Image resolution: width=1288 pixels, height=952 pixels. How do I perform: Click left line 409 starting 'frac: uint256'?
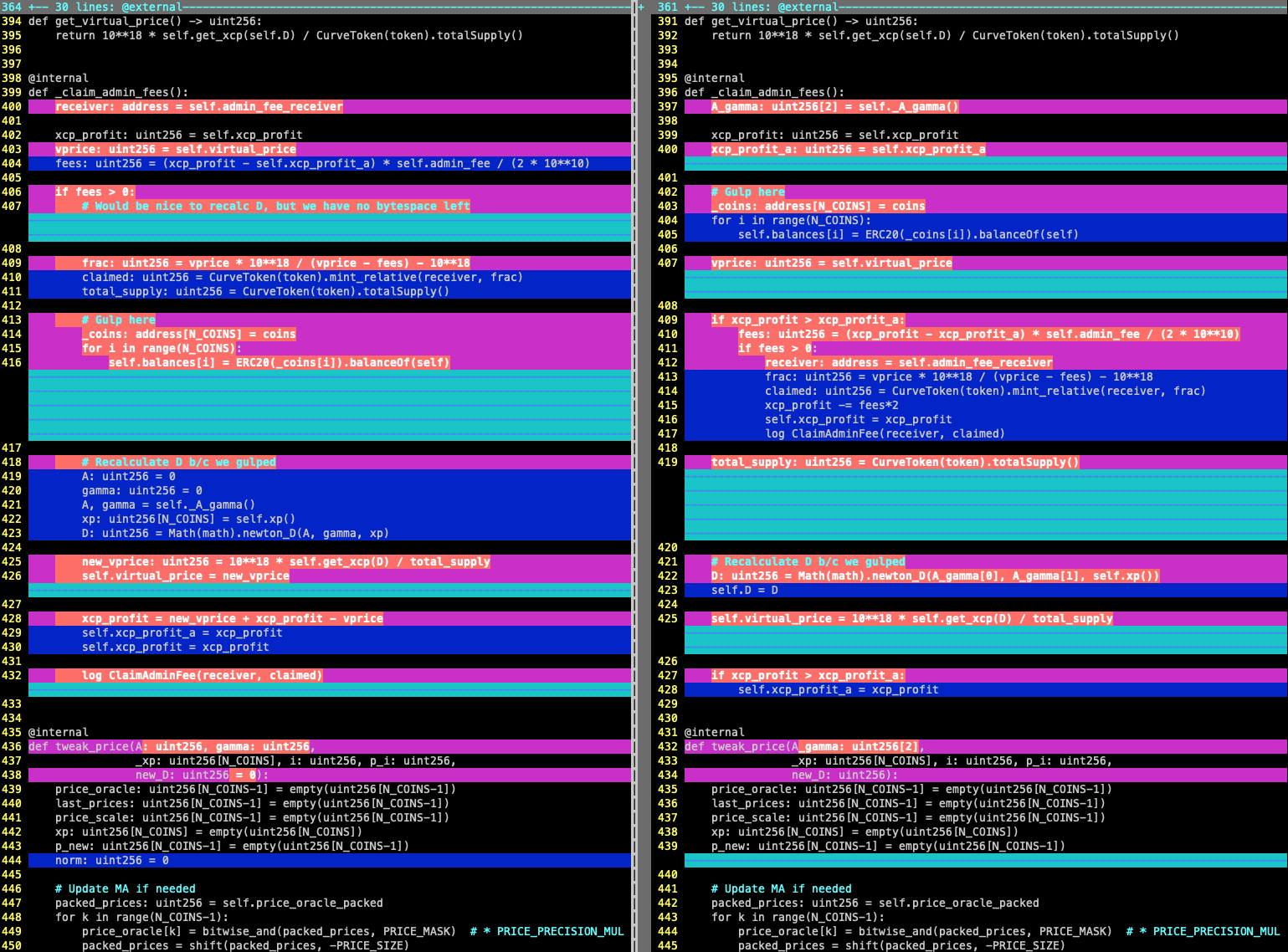(276, 263)
